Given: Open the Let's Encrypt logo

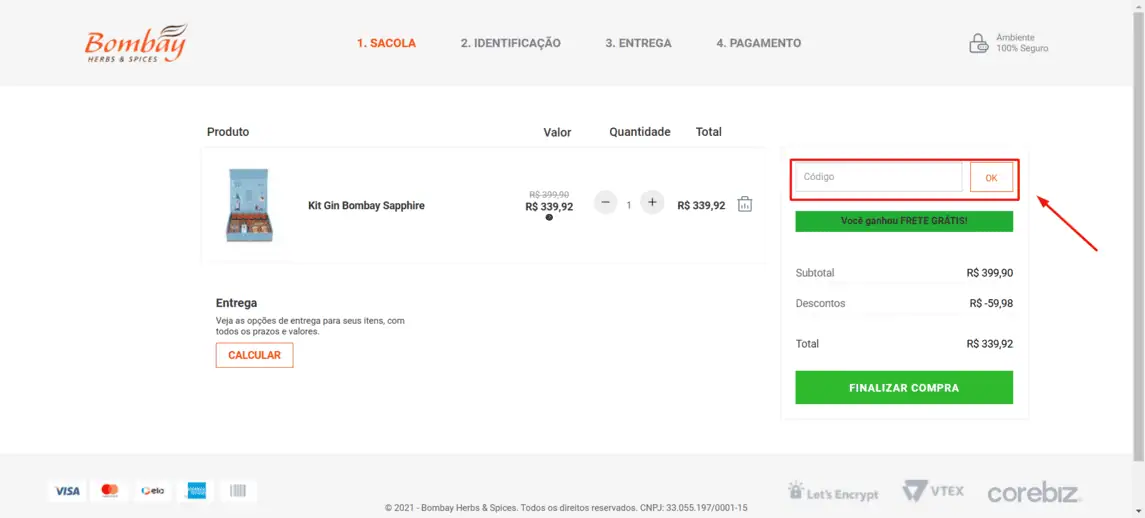Looking at the screenshot, I should (x=833, y=492).
